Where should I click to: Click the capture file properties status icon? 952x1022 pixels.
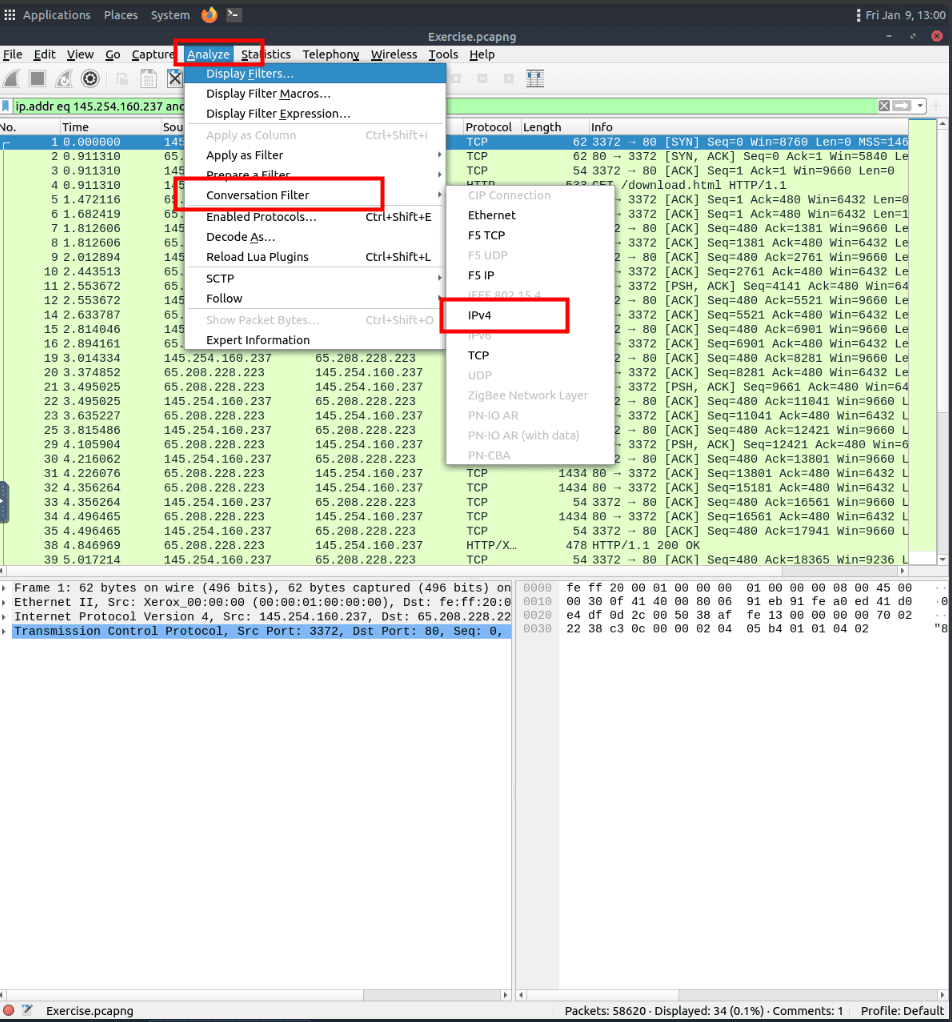point(27,1011)
